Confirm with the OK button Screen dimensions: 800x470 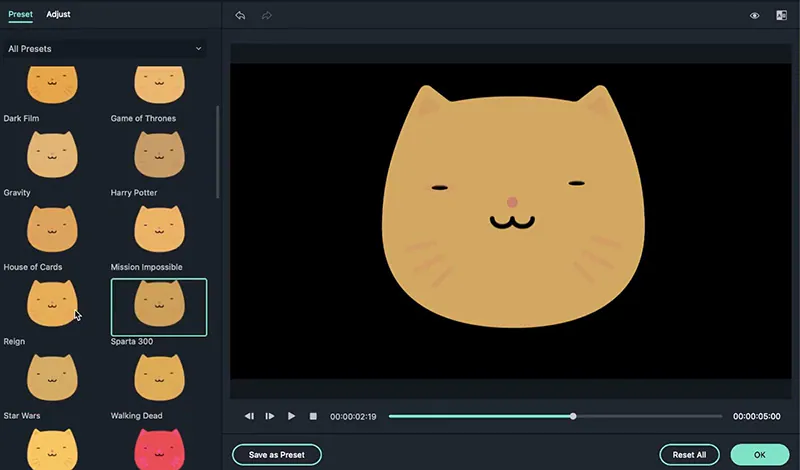point(760,455)
